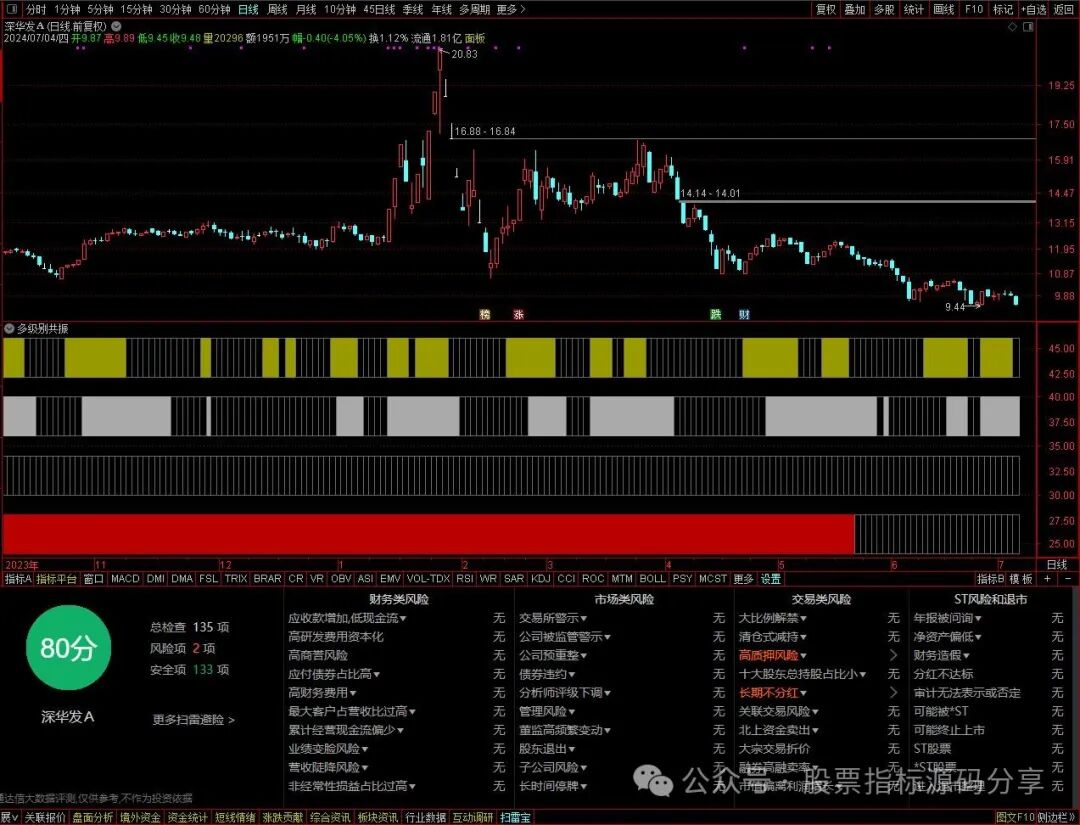This screenshot has width=1080, height=825.
Task: Expand the 交易所警示 risk item
Action: (x=553, y=618)
